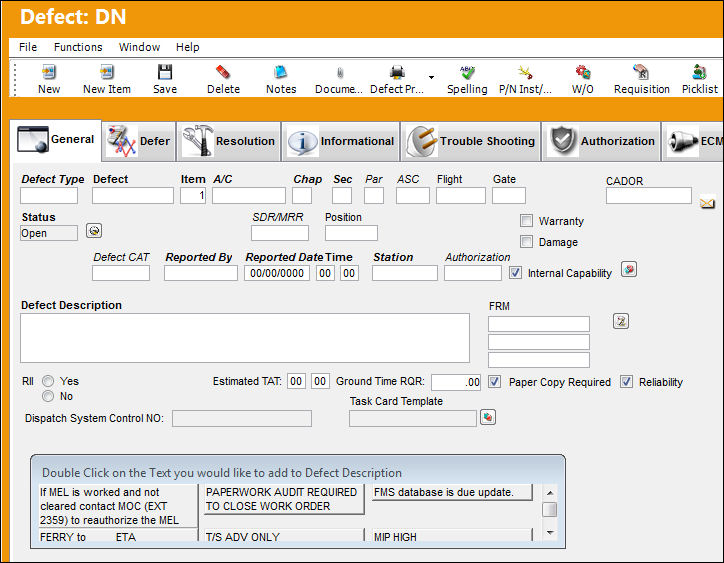Click the CADOR input field
The width and height of the screenshot is (724, 563).
click(649, 195)
